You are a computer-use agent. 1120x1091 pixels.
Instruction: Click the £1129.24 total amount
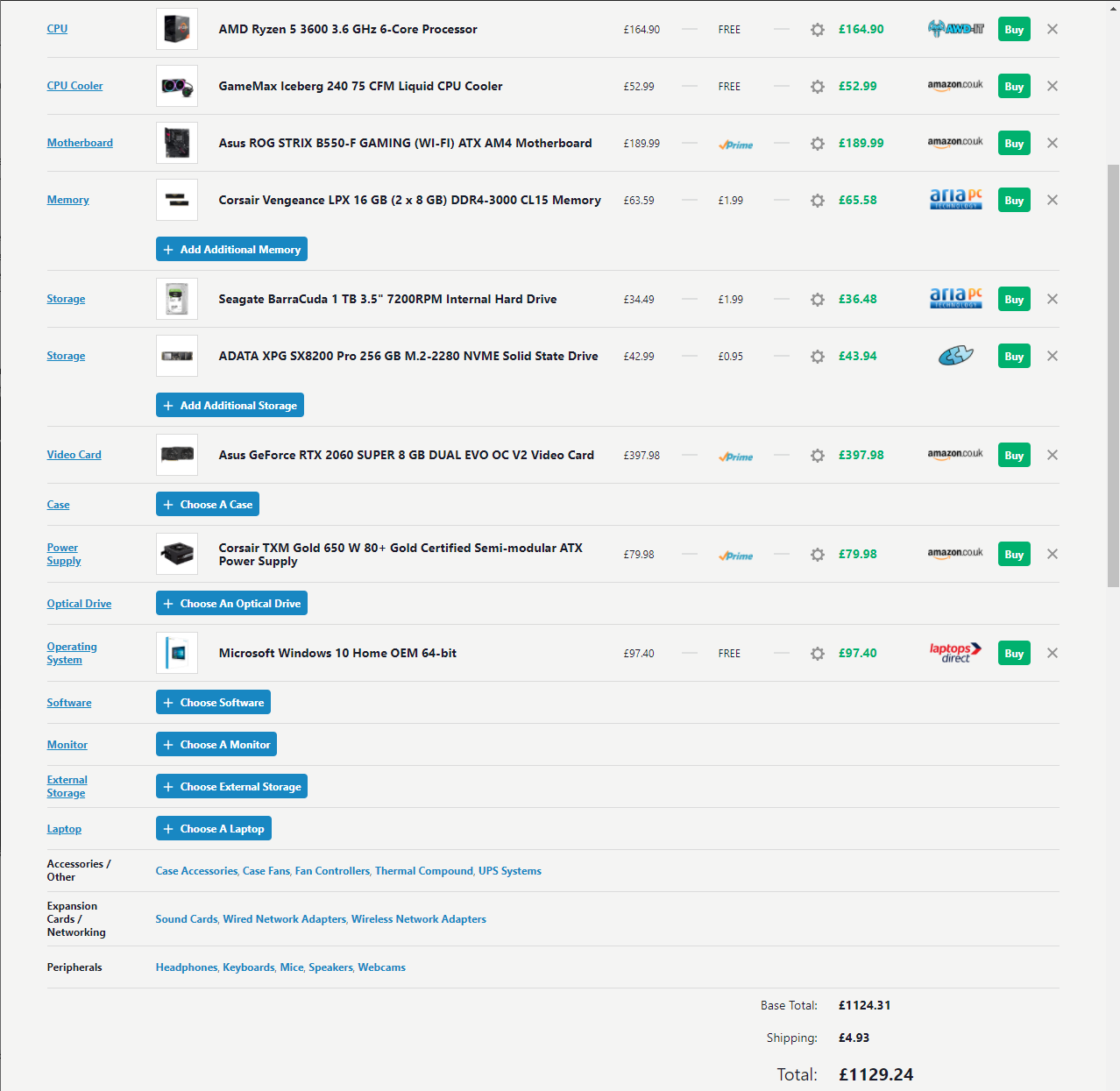[x=875, y=1074]
